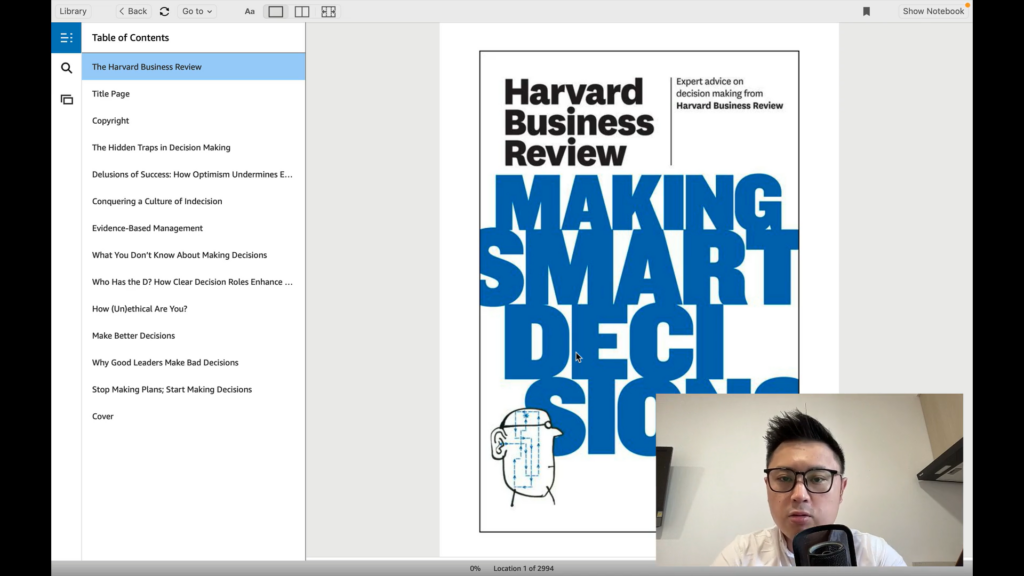Select The Harvard Business Review chapter
This screenshot has width=1024, height=576.
[x=193, y=67]
